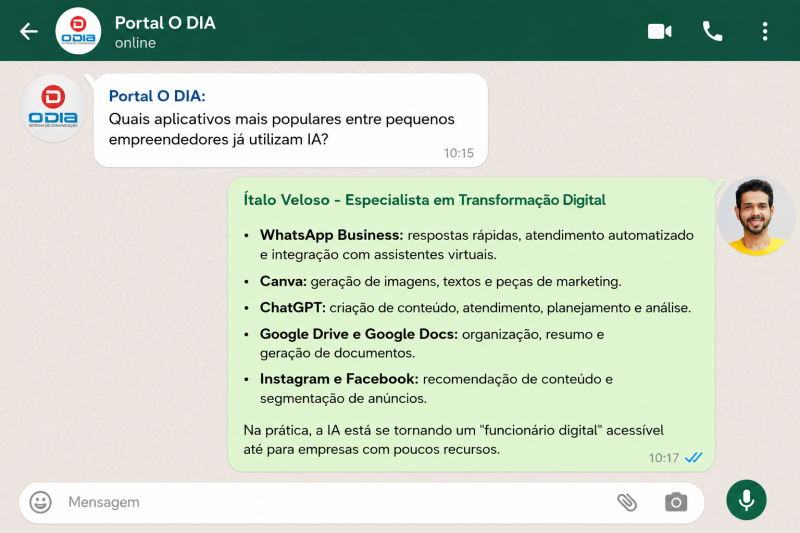Start a voice call via phone icon
The width and height of the screenshot is (800, 533).
(x=712, y=31)
